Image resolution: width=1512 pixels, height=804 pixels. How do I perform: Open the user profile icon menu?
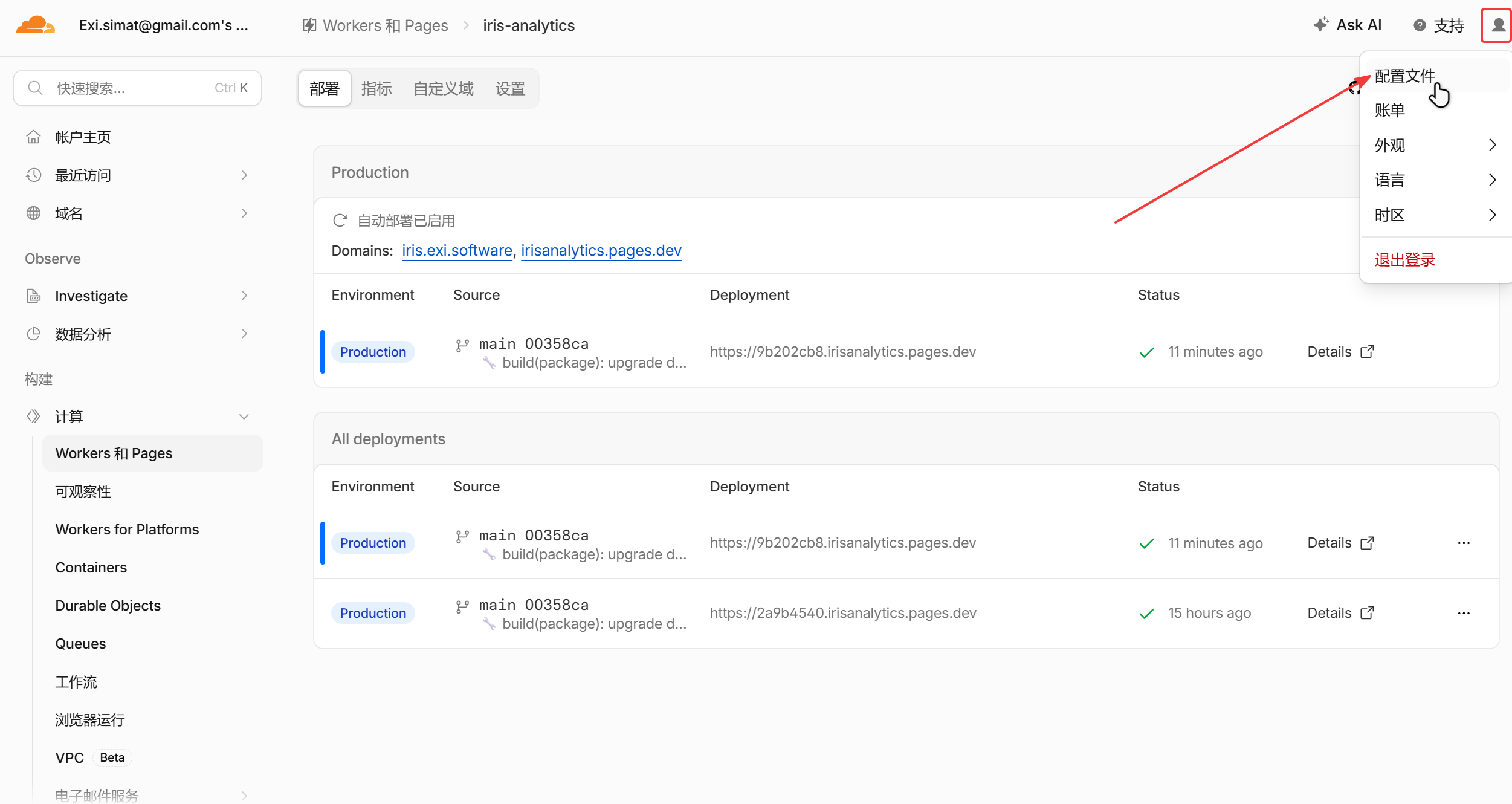(1497, 25)
